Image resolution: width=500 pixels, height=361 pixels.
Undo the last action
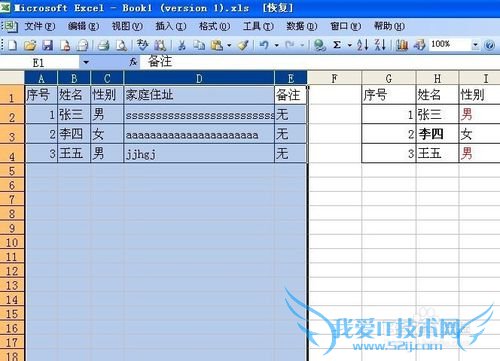264,45
